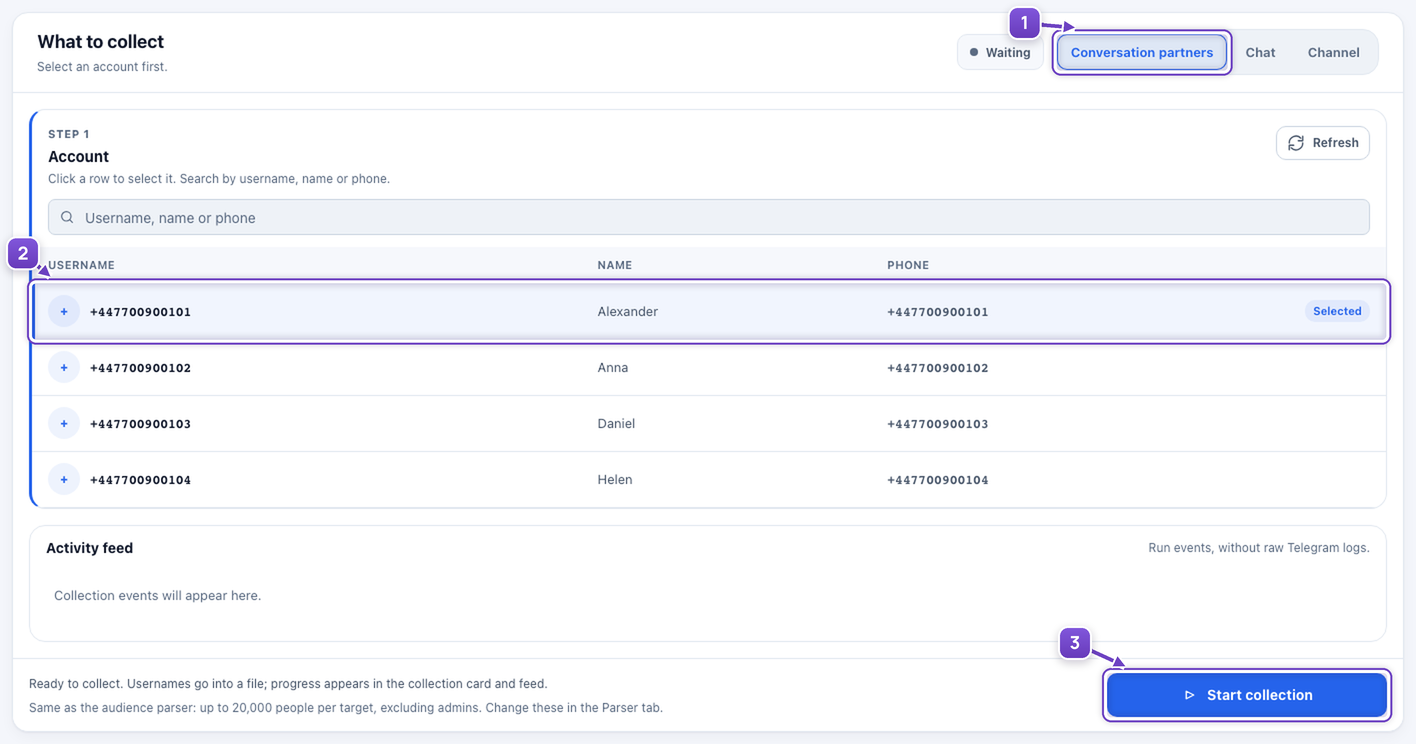
Task: Click the NAME column header
Action: tap(615, 265)
